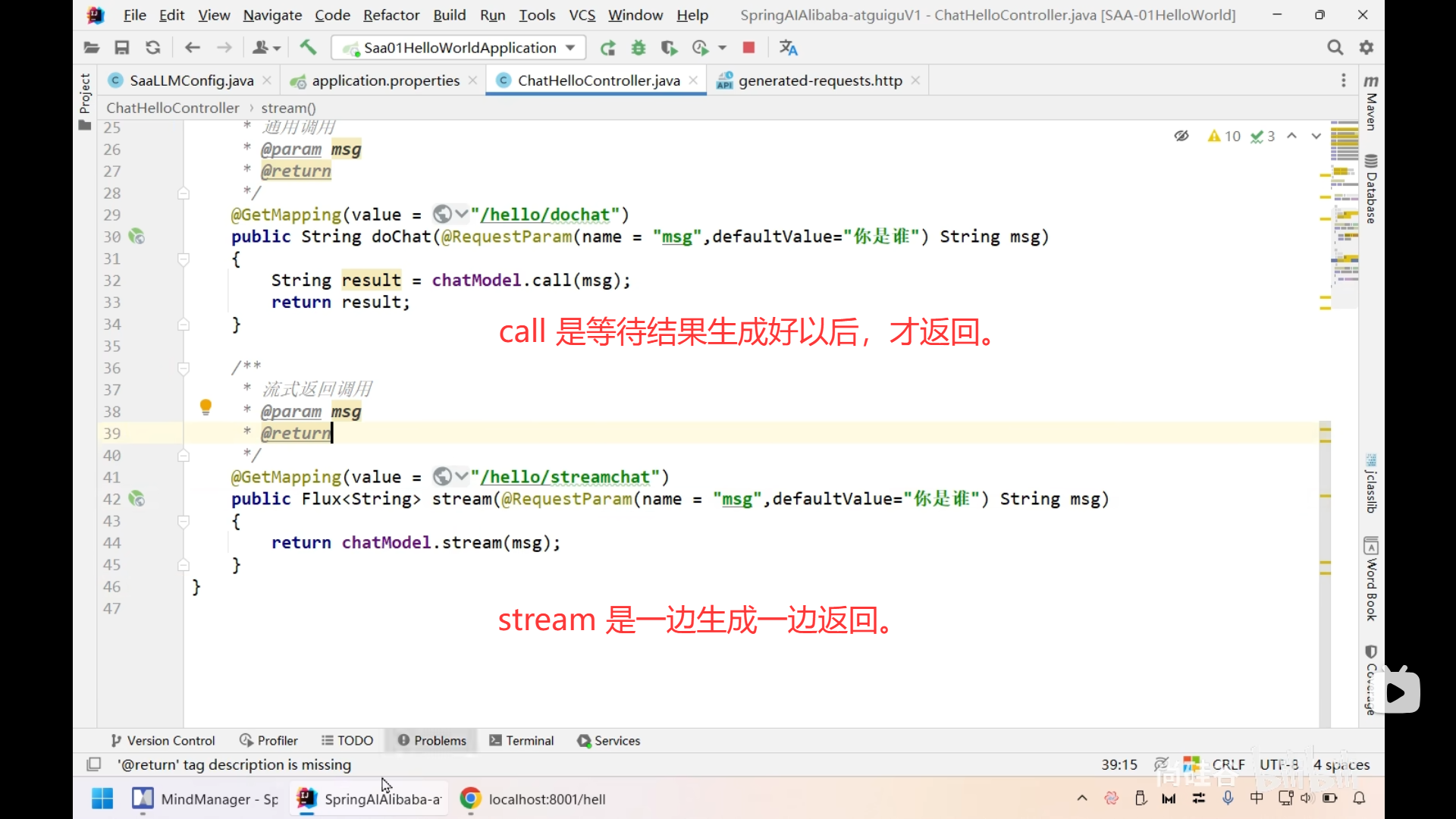Image resolution: width=1456 pixels, height=819 pixels.
Task: Click the yellow intention lightbulb
Action: pyautogui.click(x=206, y=407)
